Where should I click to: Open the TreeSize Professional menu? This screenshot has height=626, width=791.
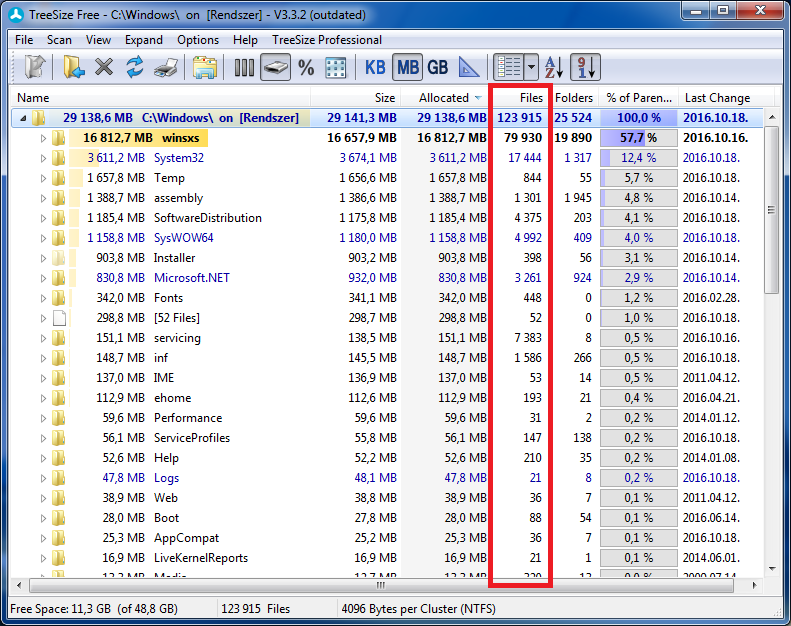pos(326,40)
